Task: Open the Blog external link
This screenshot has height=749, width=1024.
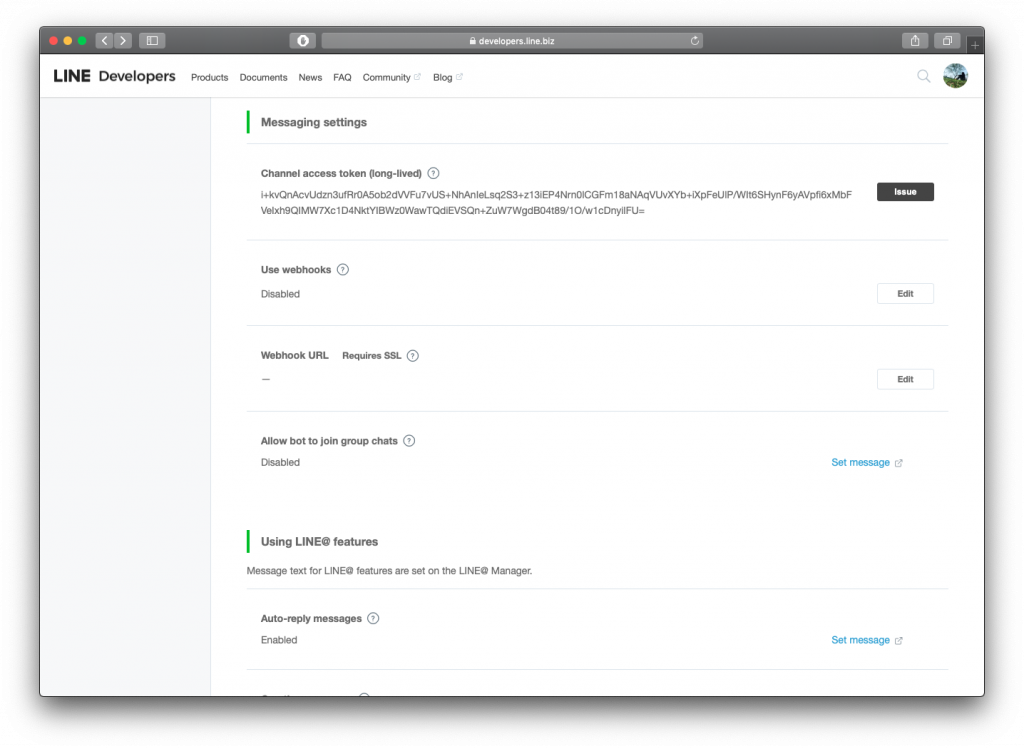Action: click(x=447, y=77)
